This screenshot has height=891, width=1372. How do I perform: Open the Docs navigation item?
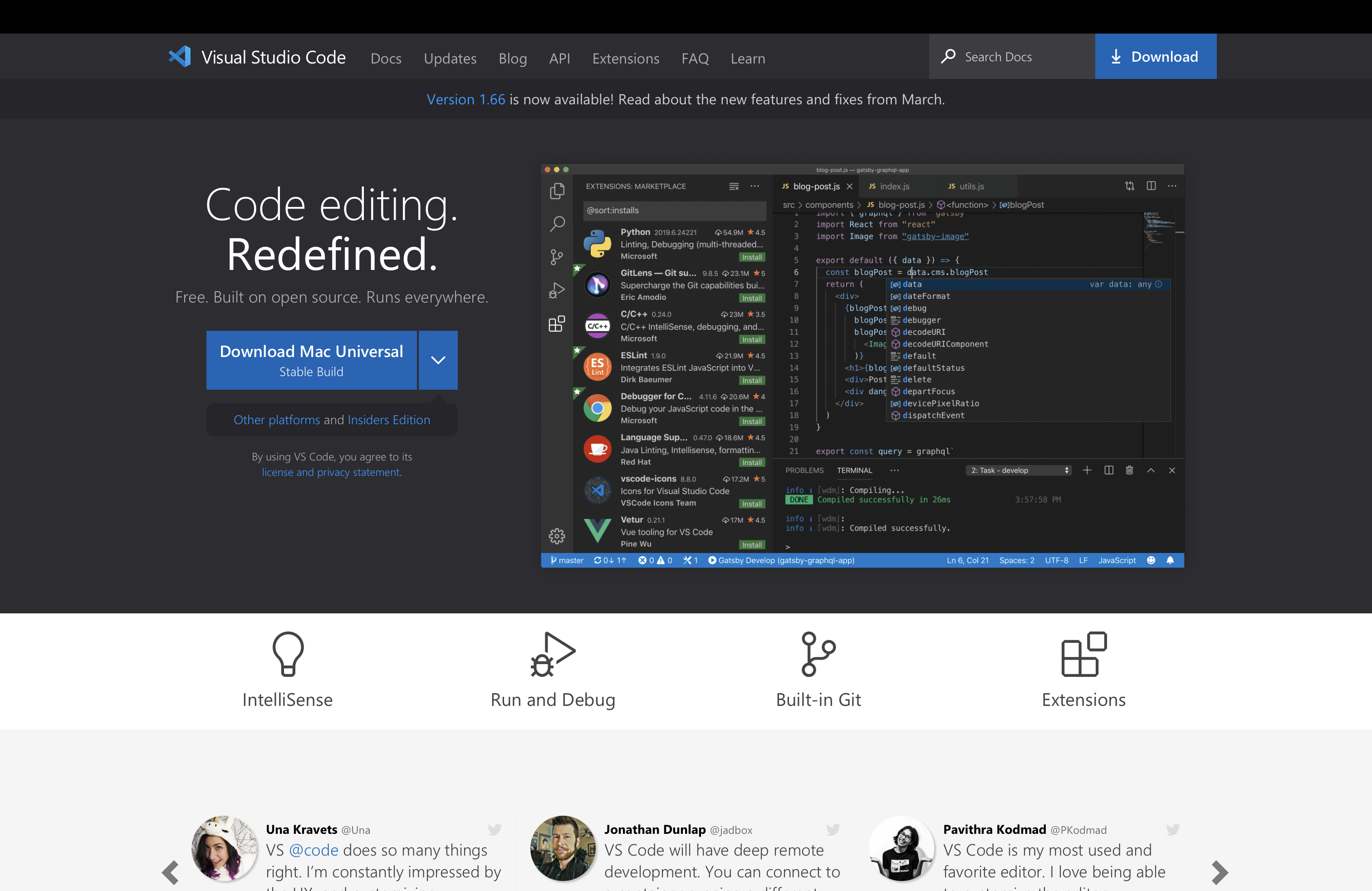(386, 58)
